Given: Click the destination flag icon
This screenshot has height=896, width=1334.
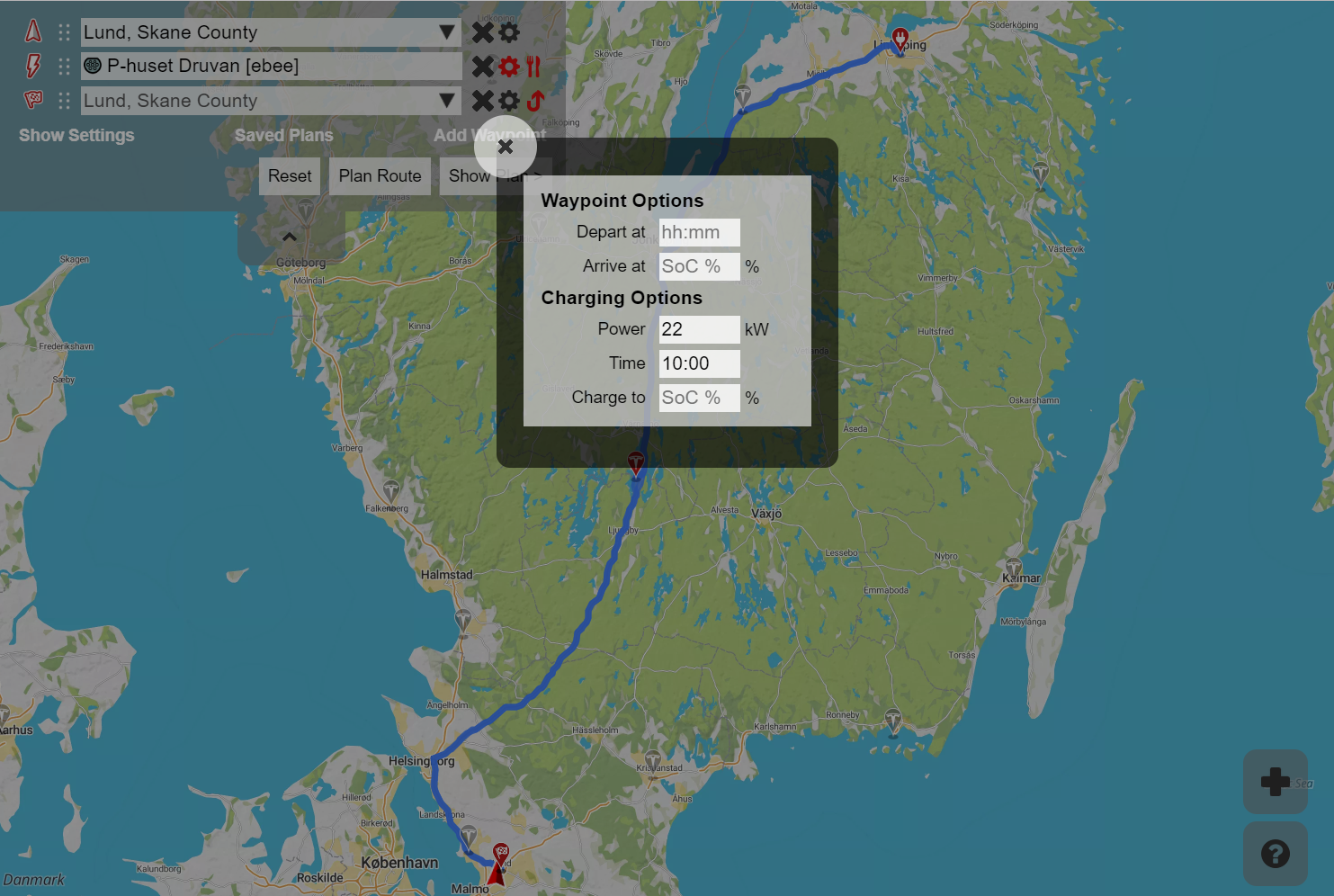Looking at the screenshot, I should point(33,100).
